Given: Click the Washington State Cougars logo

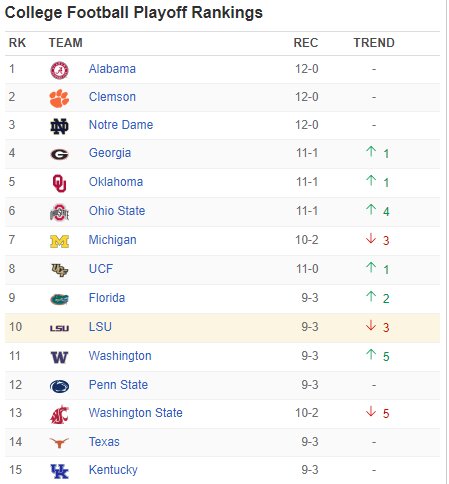Looking at the screenshot, I should point(59,414).
